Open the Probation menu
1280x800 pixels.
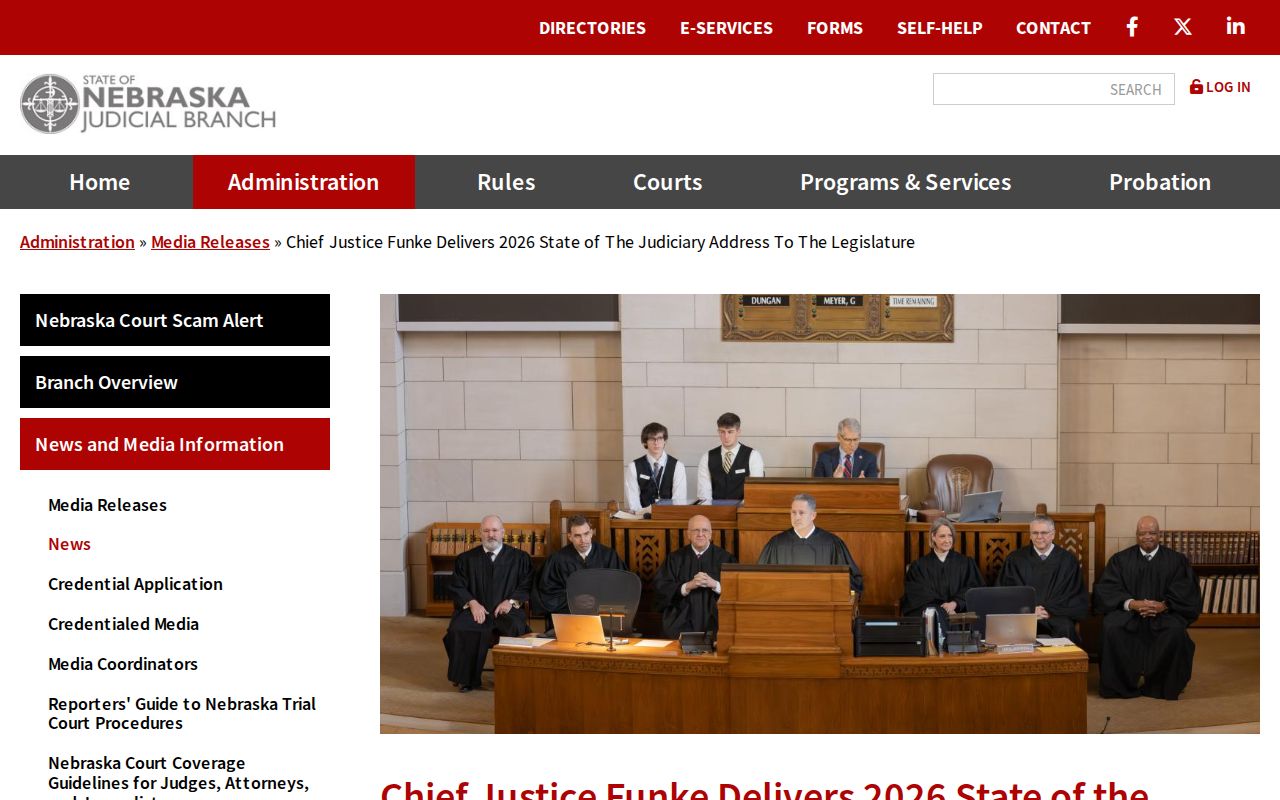(1160, 182)
